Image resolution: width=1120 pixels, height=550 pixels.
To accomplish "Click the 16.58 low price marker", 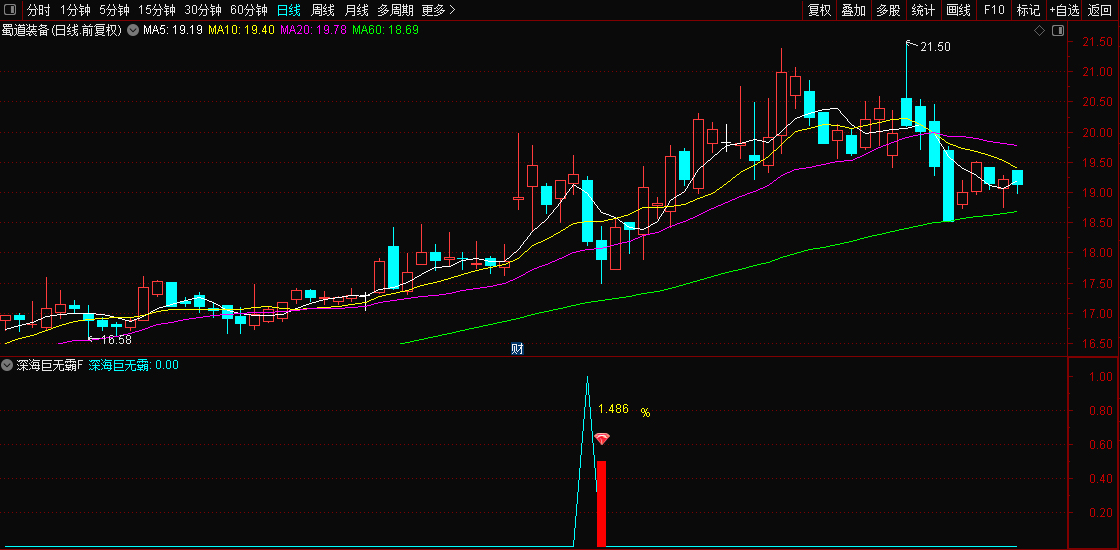I will (116, 340).
